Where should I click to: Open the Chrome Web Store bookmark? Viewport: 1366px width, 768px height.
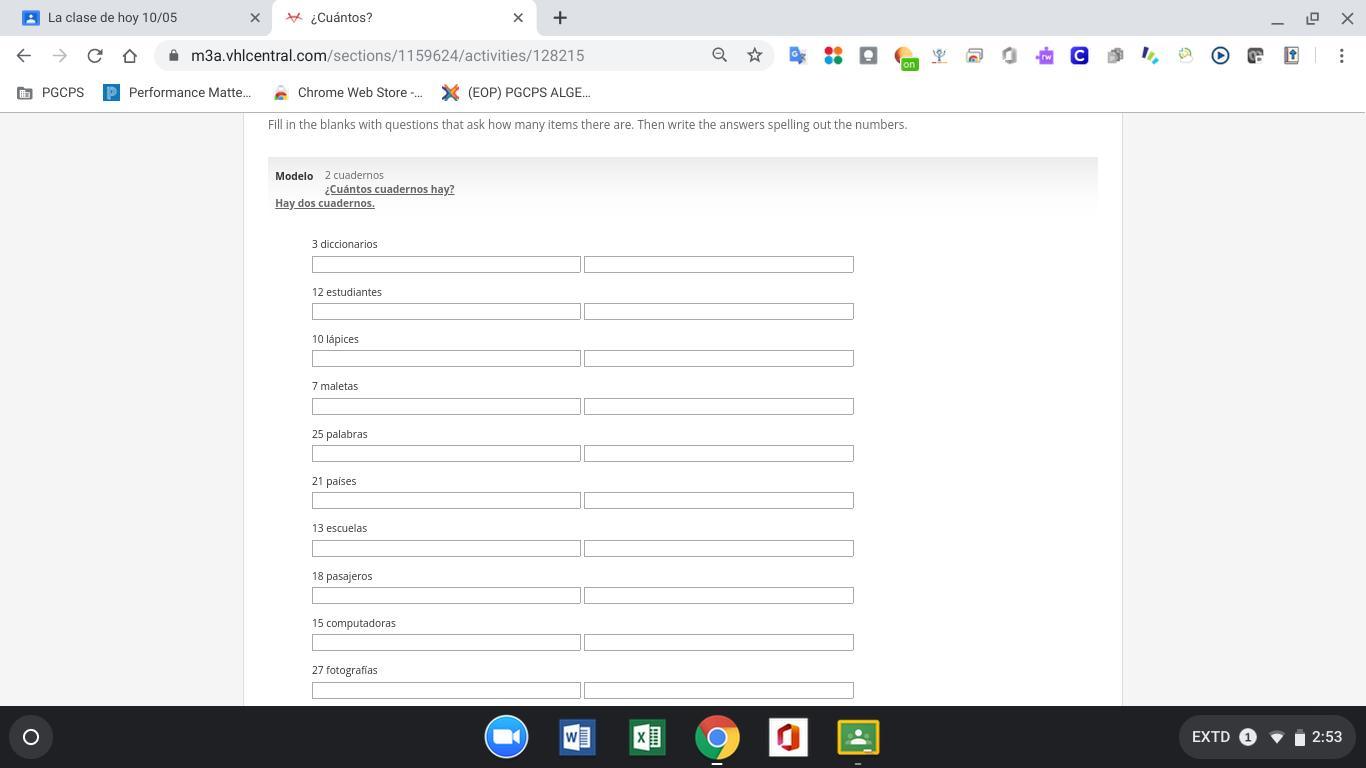point(347,93)
